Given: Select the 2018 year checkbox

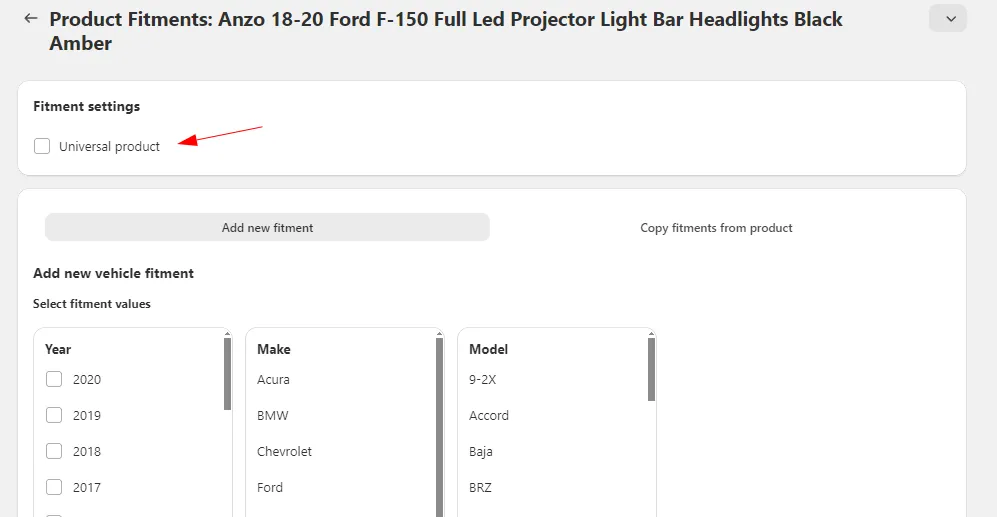Looking at the screenshot, I should point(54,452).
